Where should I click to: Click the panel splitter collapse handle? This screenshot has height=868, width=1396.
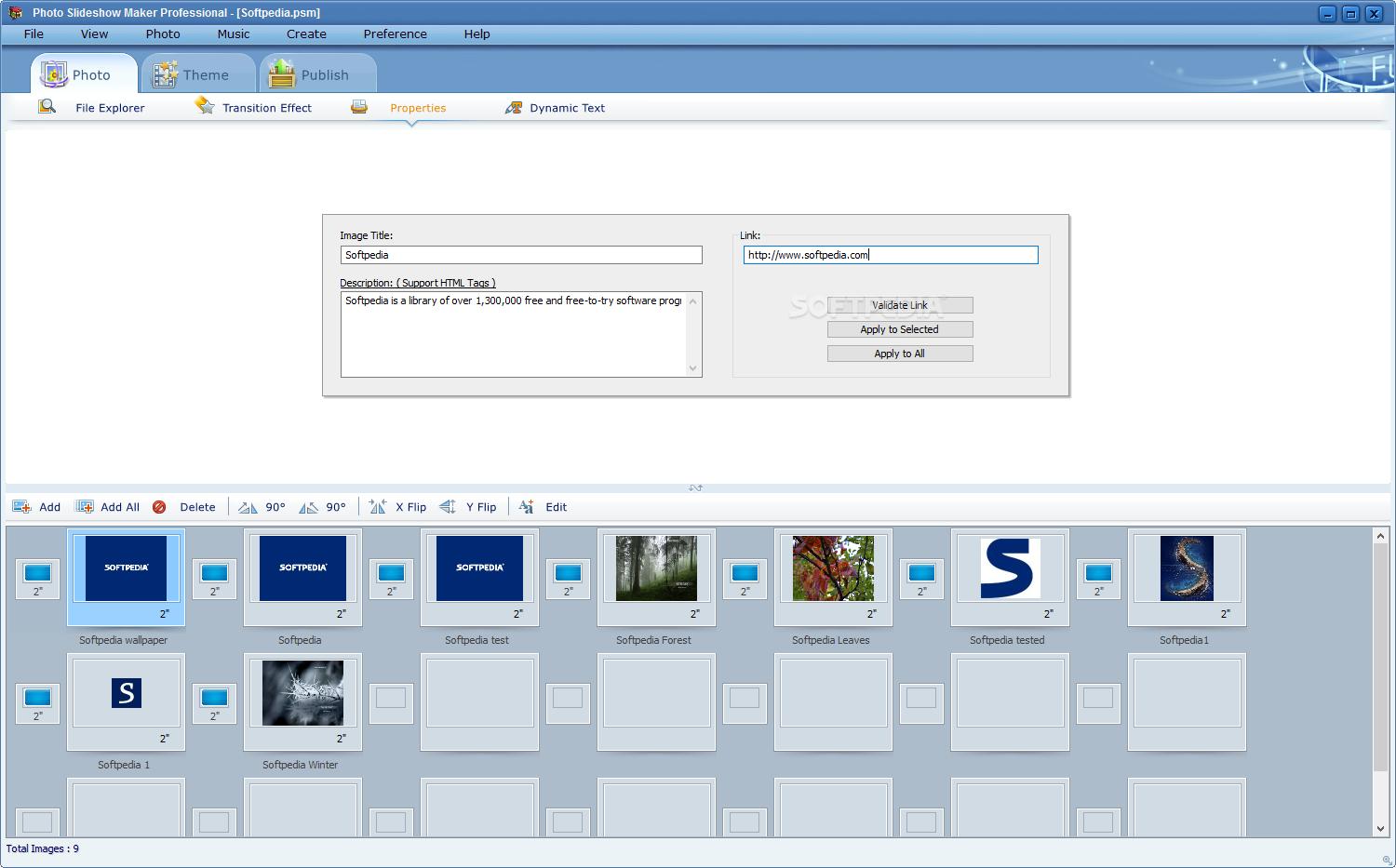pos(695,487)
